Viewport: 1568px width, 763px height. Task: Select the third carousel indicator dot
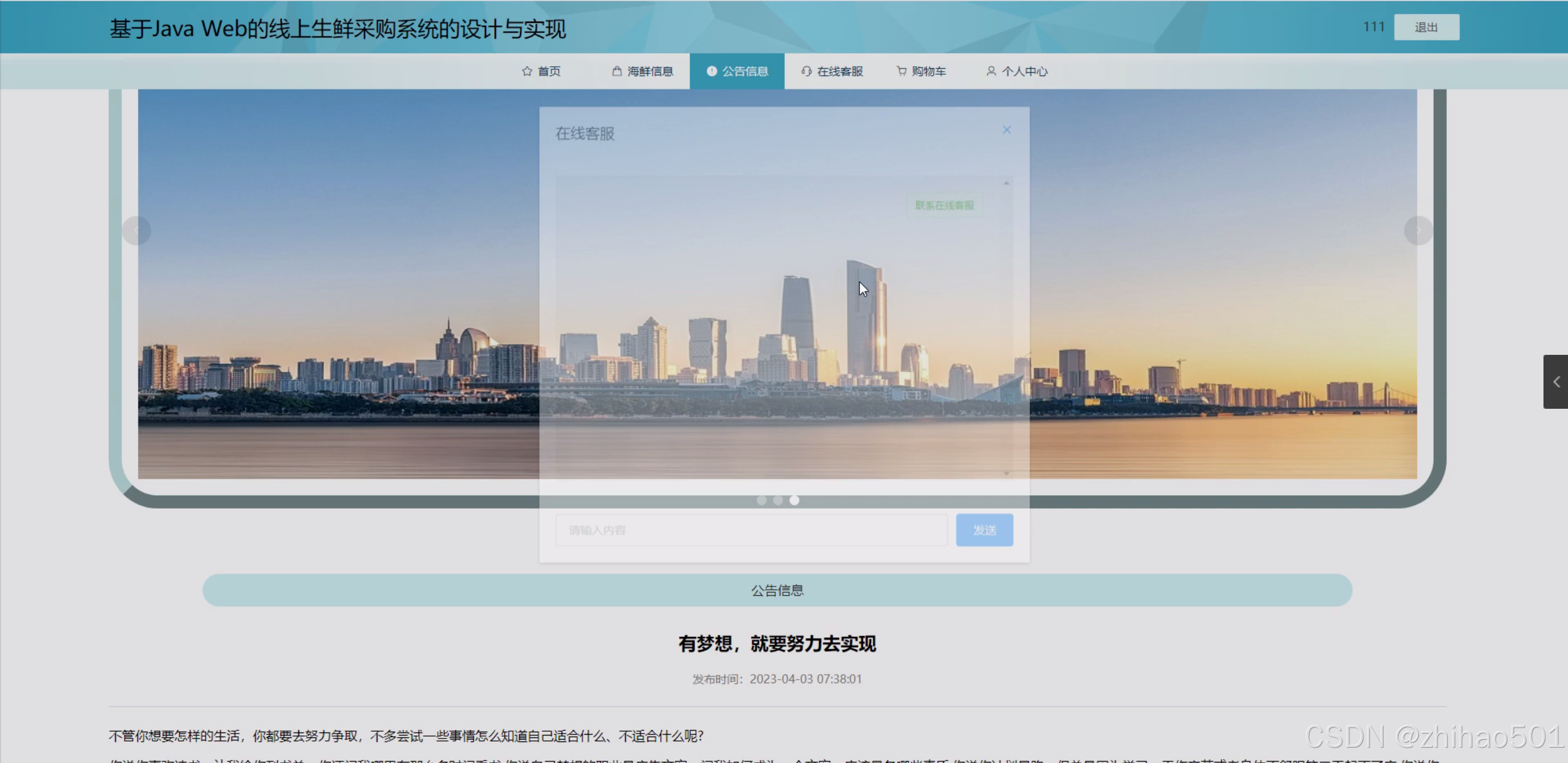pos(794,500)
